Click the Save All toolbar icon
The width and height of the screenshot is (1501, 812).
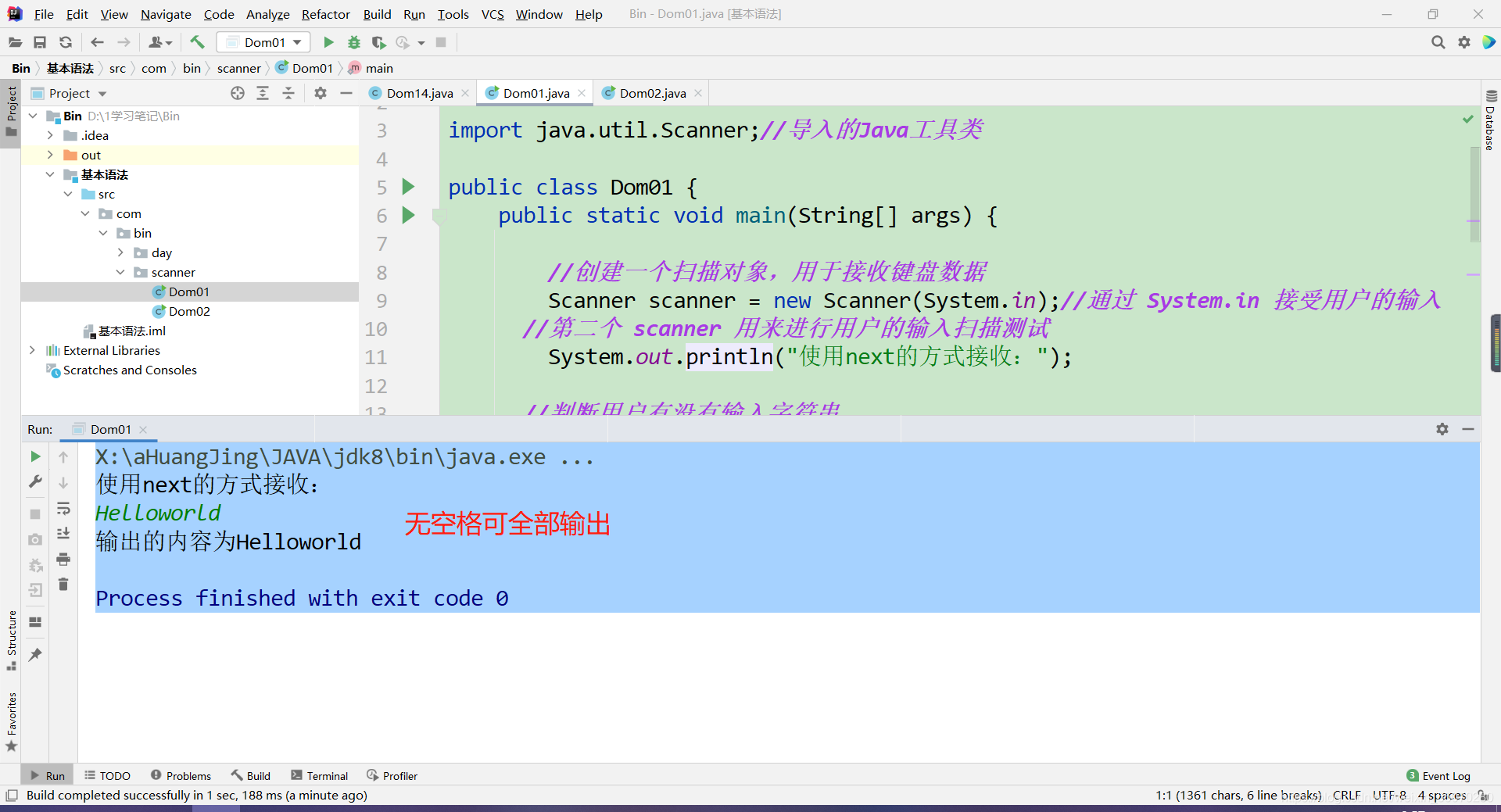coord(40,42)
